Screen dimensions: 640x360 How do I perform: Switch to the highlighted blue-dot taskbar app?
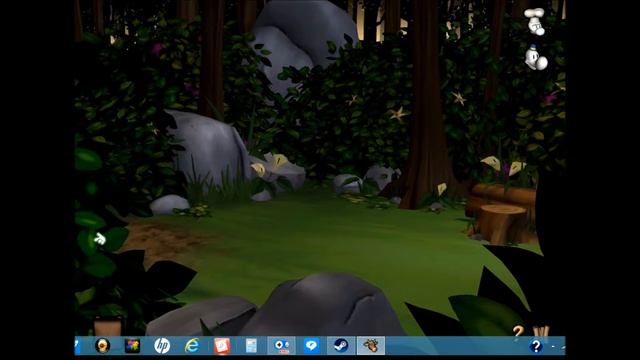(x=281, y=346)
